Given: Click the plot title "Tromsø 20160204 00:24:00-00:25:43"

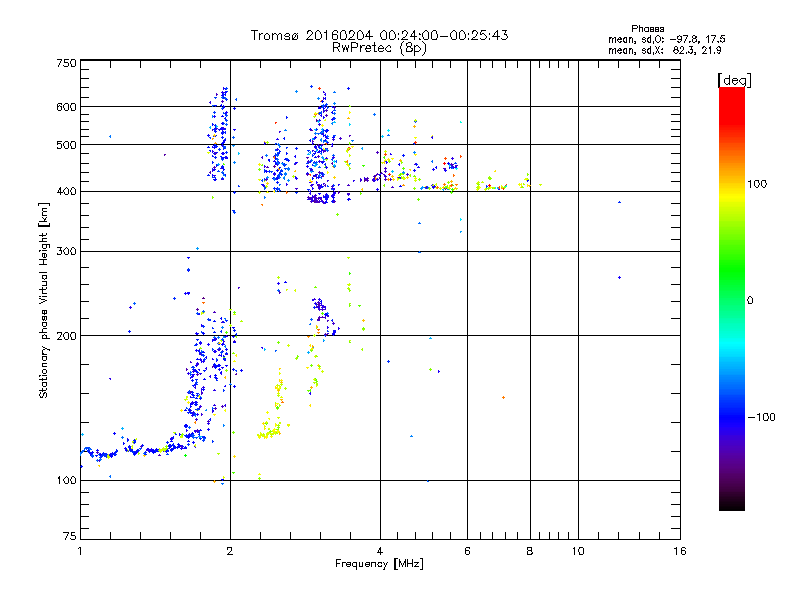Looking at the screenshot, I should pyautogui.click(x=379, y=35).
